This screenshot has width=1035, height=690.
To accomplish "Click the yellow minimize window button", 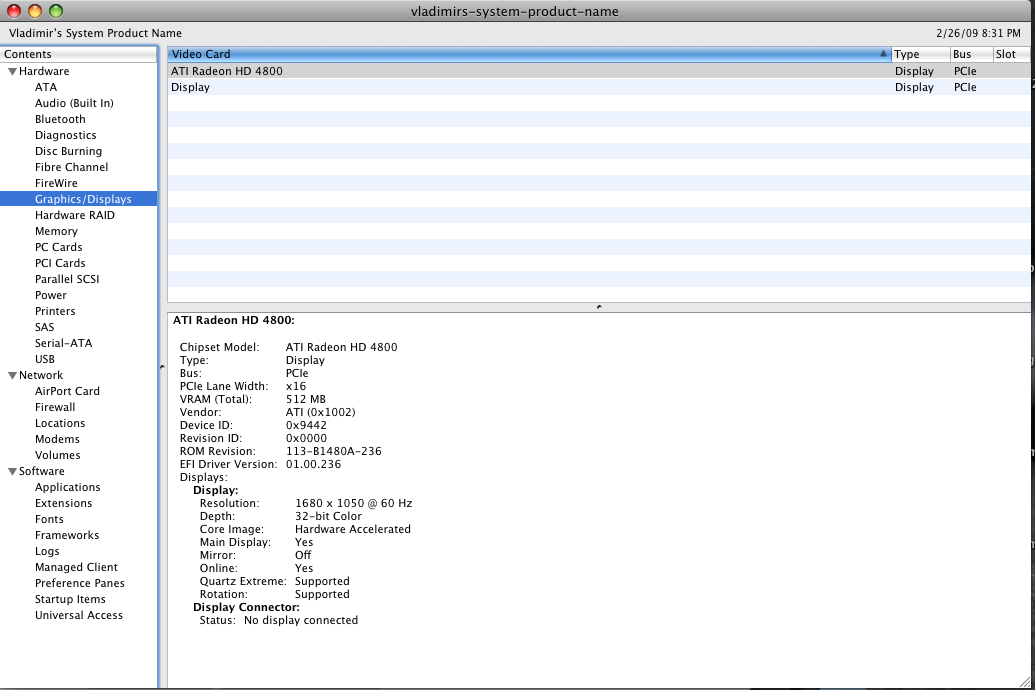I will click(34, 11).
